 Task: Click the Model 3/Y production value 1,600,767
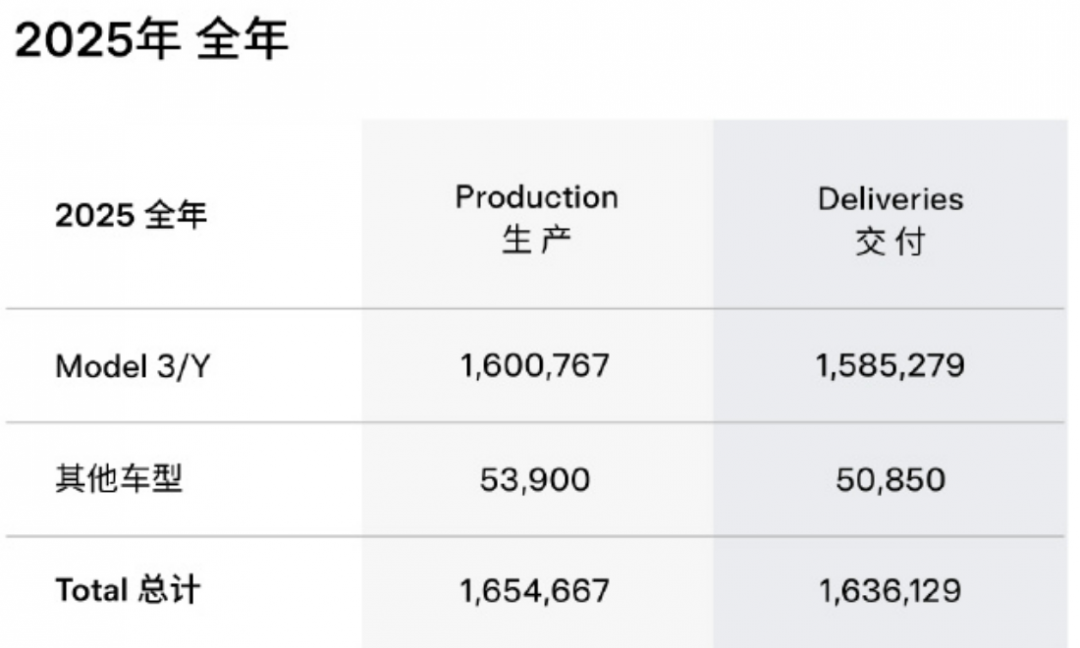534,366
